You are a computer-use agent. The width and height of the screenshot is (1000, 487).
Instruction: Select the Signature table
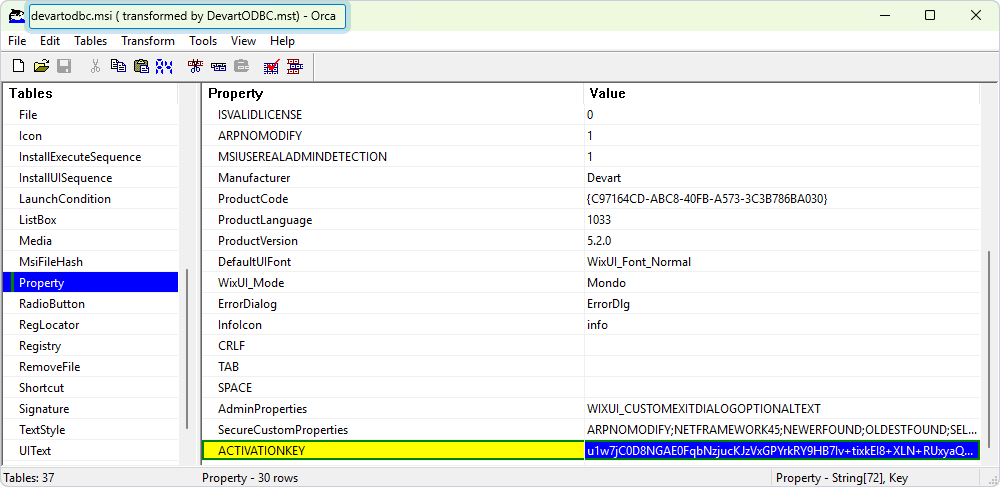[x=91, y=409]
